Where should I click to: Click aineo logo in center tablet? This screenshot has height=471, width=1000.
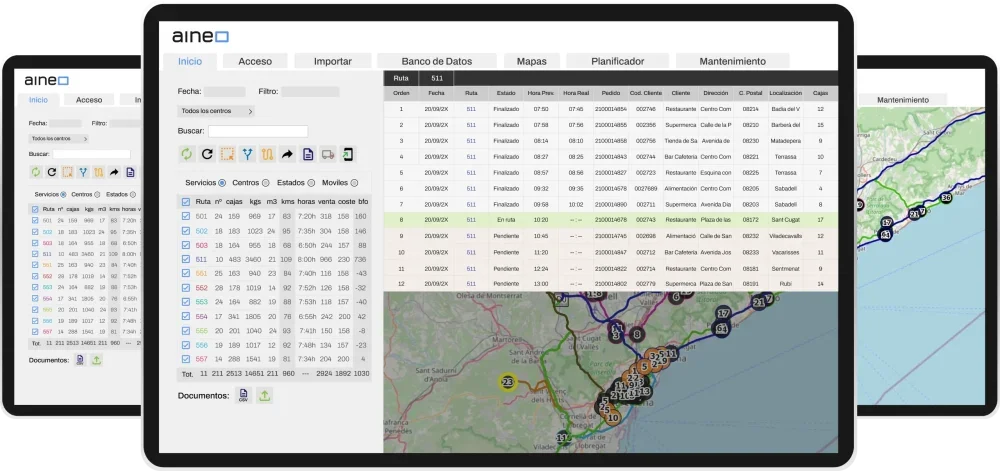coord(200,37)
